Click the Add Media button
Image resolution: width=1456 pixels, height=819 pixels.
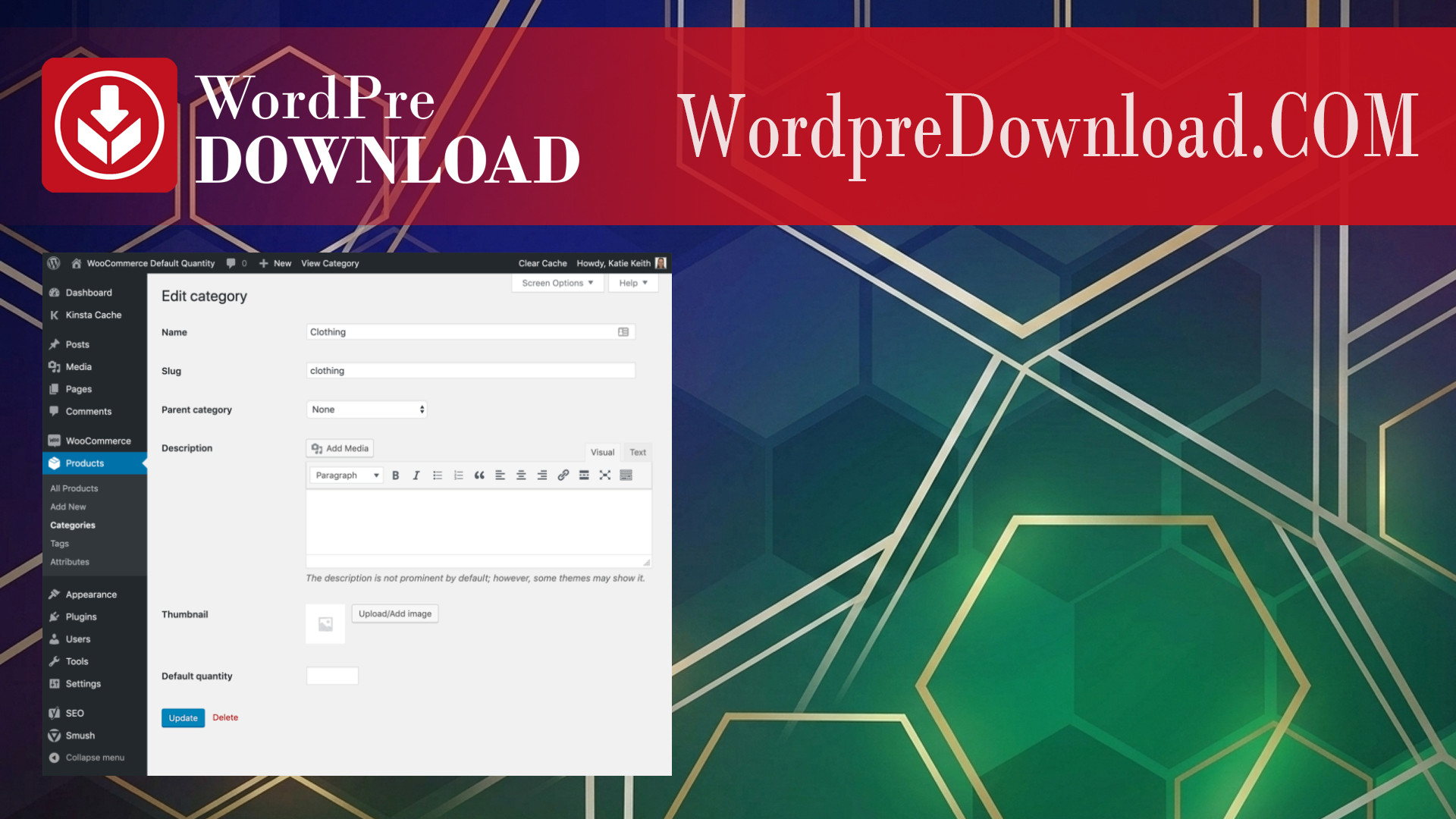tap(340, 448)
